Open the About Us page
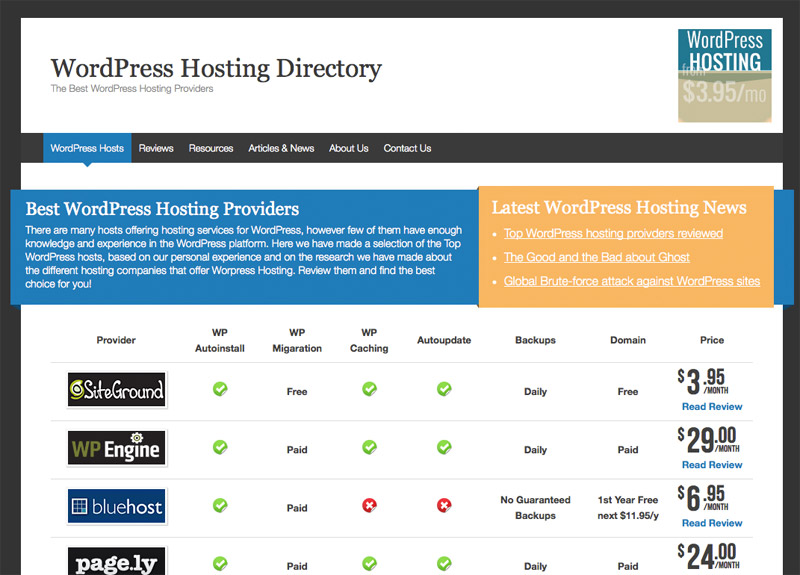This screenshot has height=575, width=800. [x=348, y=148]
